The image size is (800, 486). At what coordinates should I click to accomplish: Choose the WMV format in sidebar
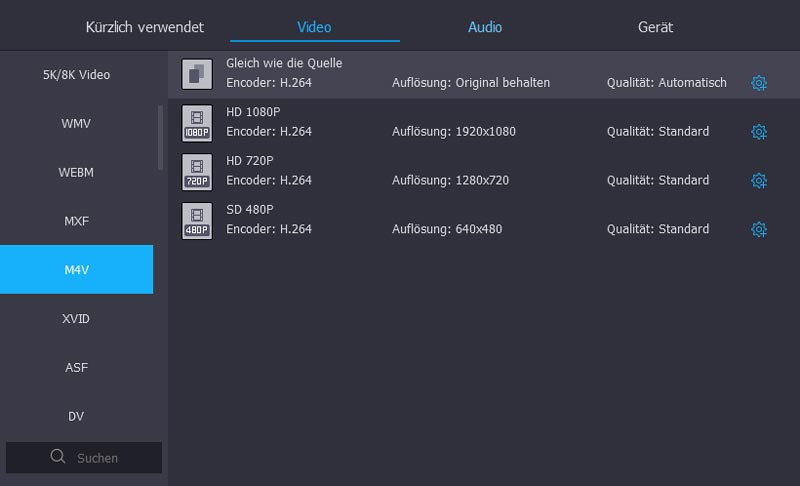coord(76,123)
